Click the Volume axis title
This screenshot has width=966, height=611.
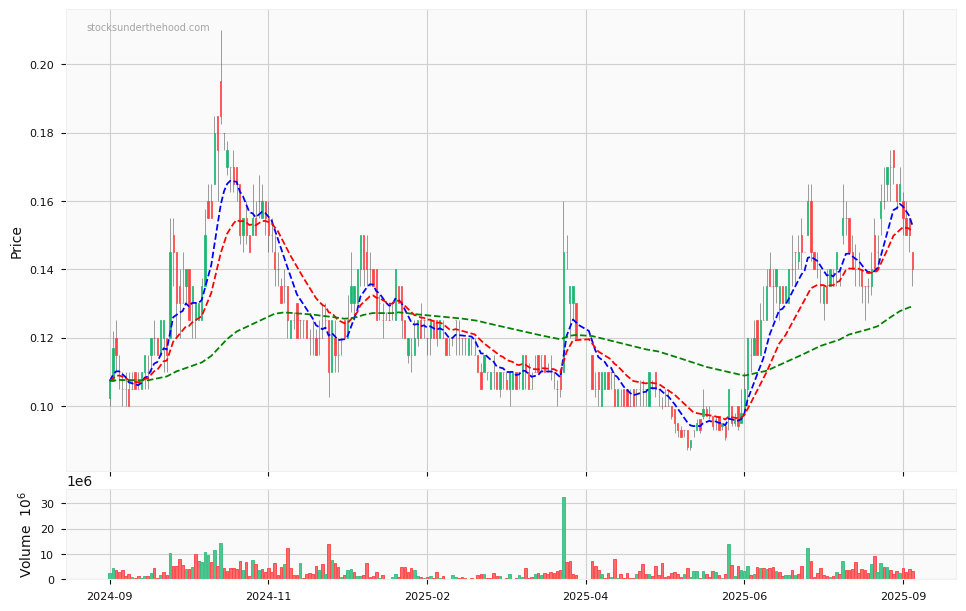click(24, 535)
